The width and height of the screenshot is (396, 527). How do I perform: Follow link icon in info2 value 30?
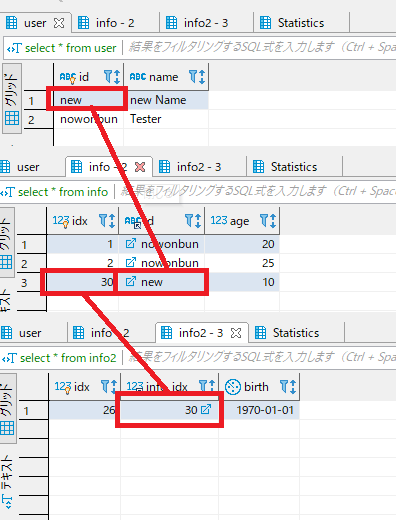tap(206, 409)
